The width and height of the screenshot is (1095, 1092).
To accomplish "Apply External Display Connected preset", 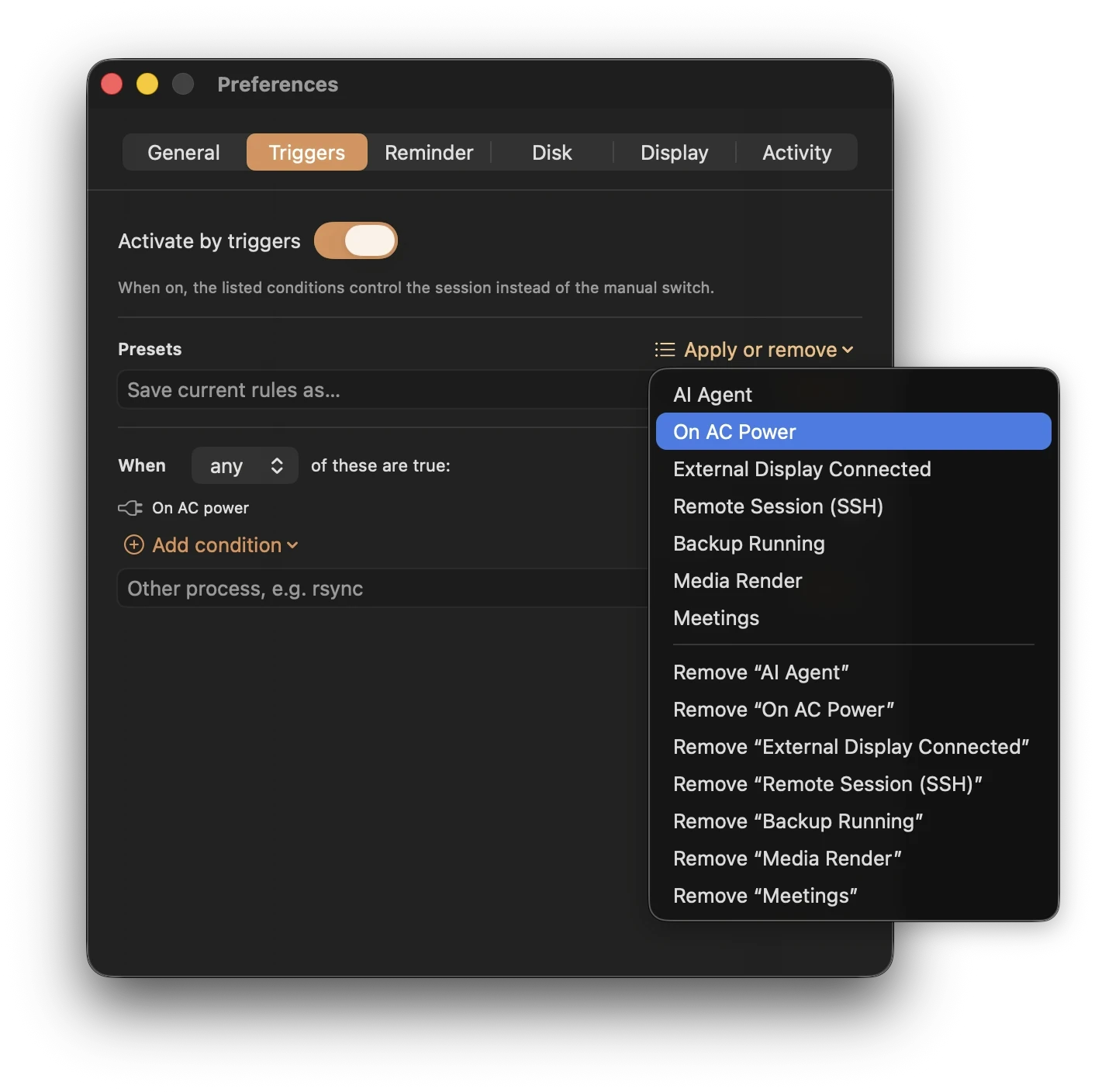I will click(x=854, y=469).
